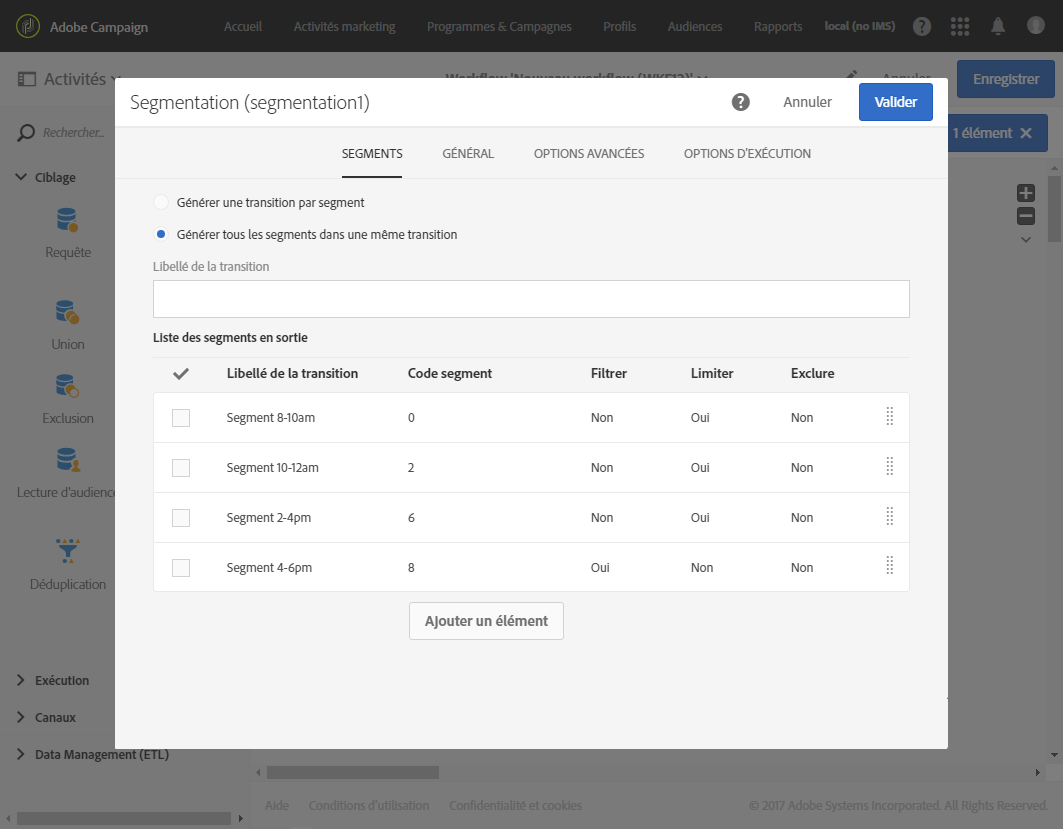Click drag handle of Segment 8-10am row

point(889,417)
